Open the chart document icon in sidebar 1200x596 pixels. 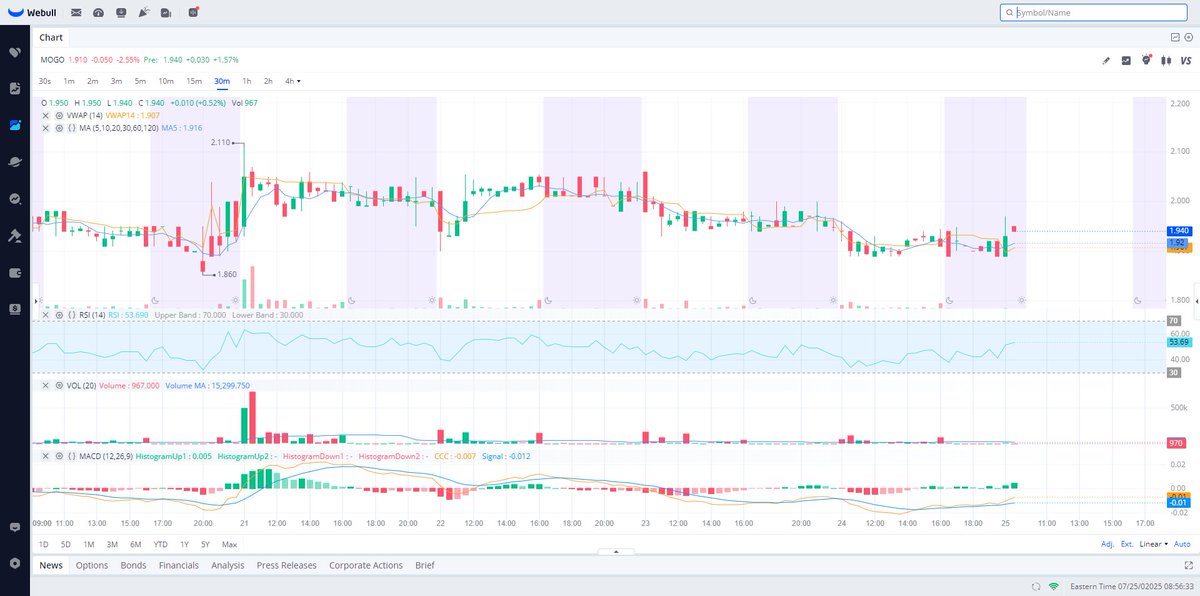(x=15, y=88)
